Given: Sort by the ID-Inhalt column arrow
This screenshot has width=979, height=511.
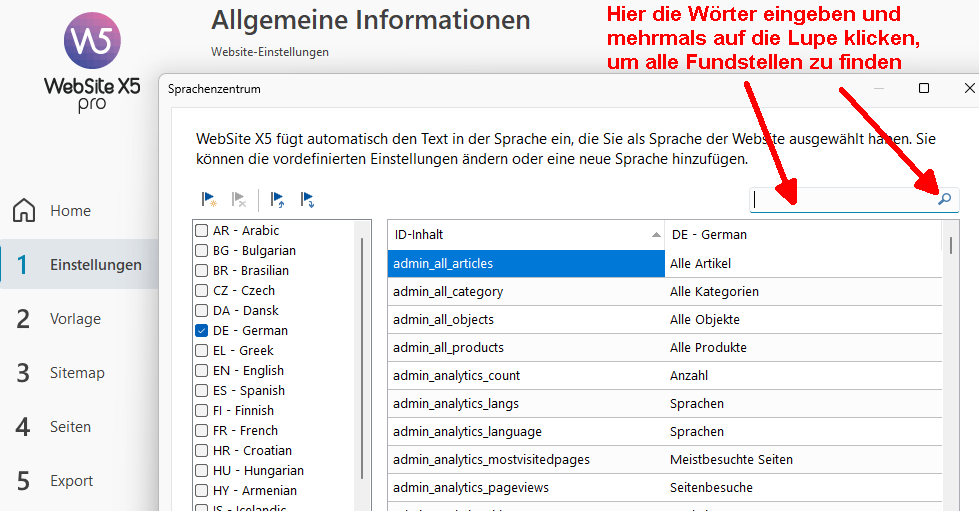Looking at the screenshot, I should pos(656,235).
